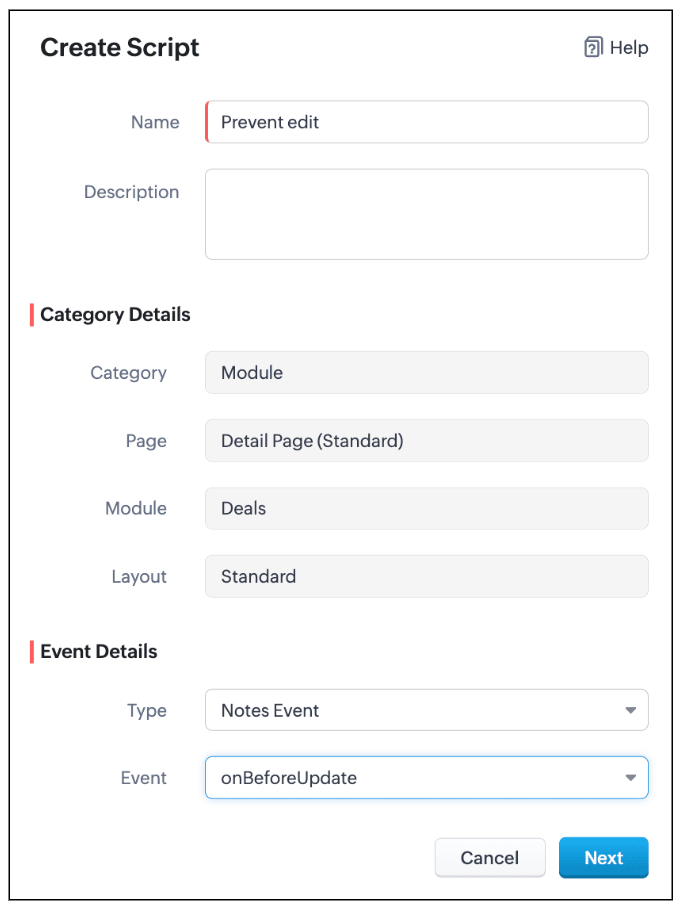This screenshot has width=684, height=912.
Task: Click the Type dropdown arrow icon
Action: point(630,711)
